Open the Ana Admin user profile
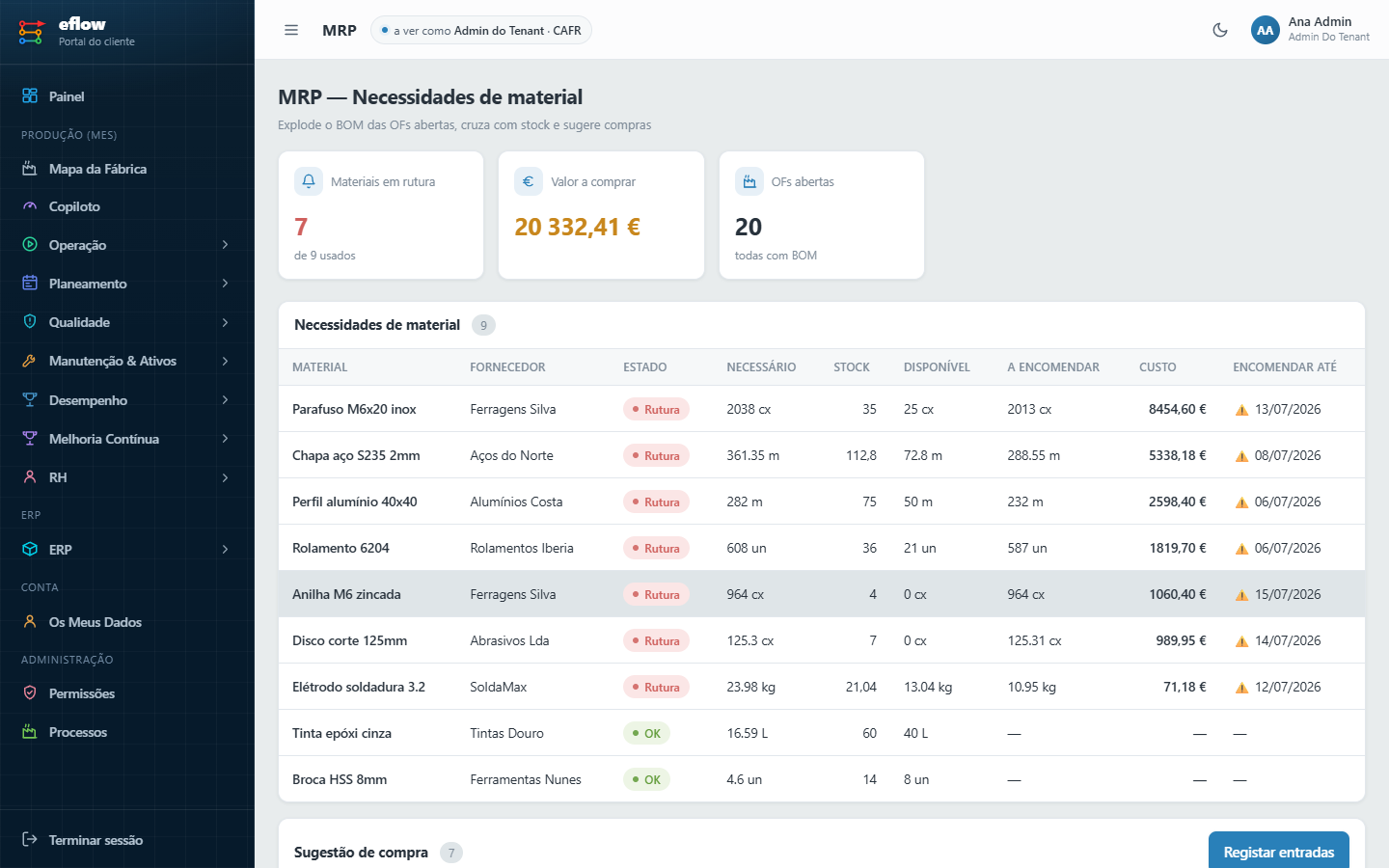Screen dimensions: 1389x868 [1311, 30]
